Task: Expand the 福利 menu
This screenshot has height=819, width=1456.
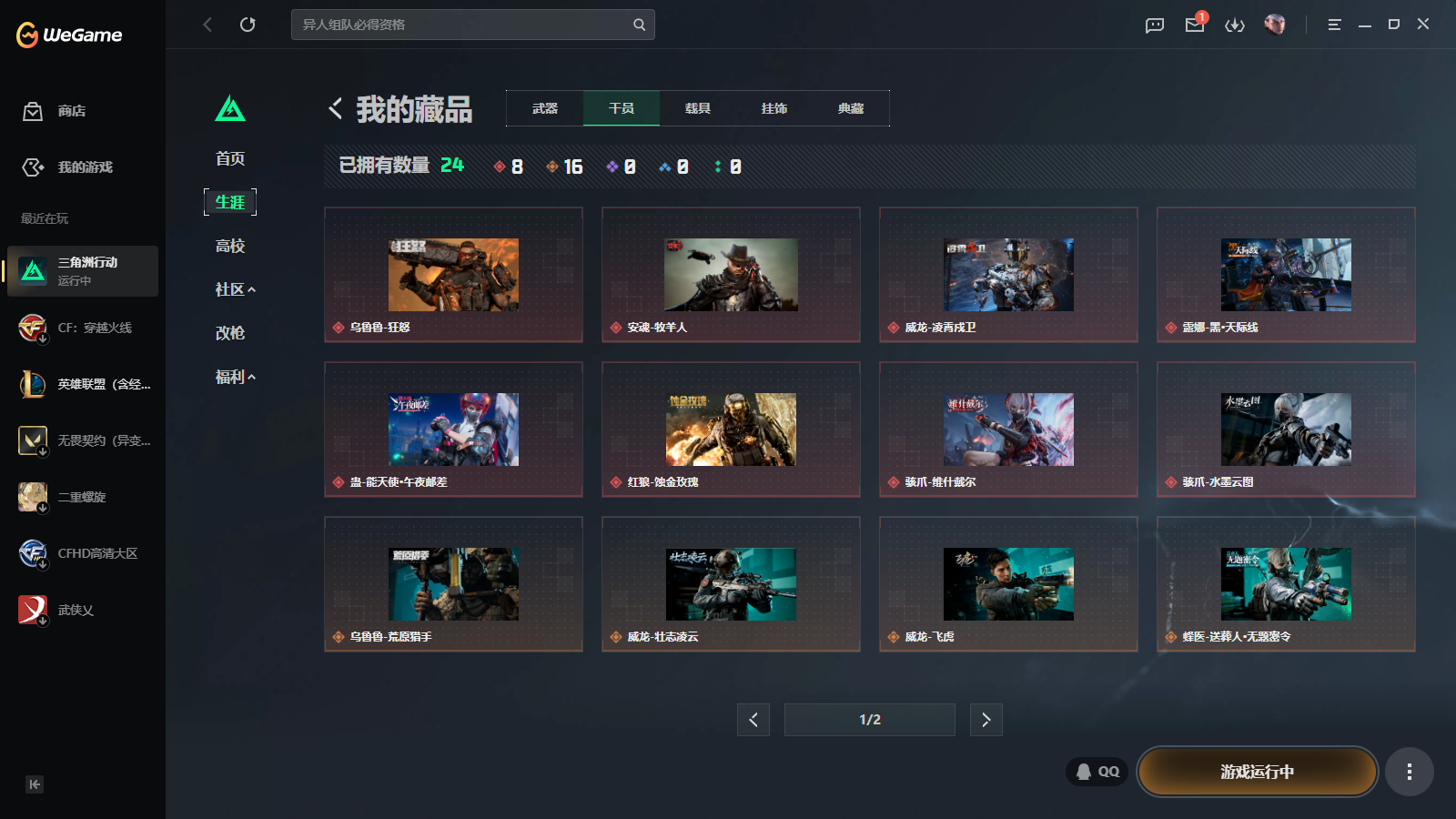Action: (x=235, y=377)
